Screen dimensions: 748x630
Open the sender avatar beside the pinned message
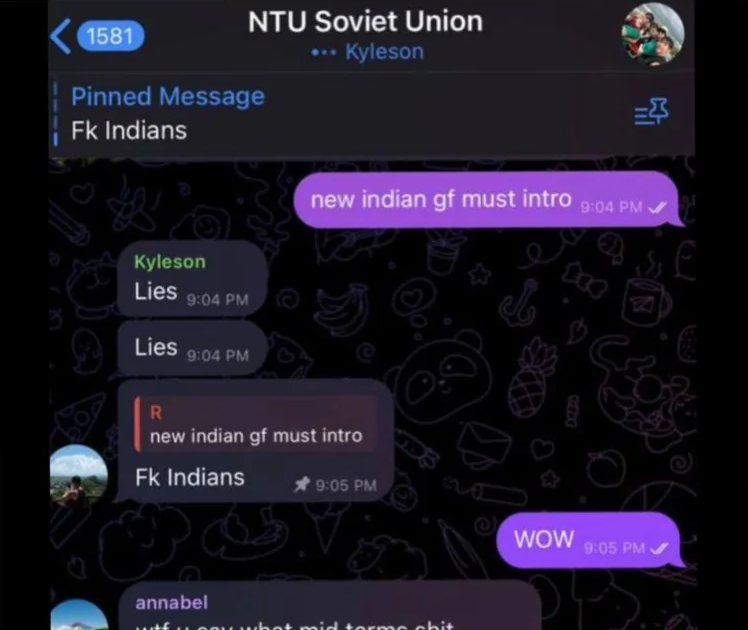pyautogui.click(x=79, y=475)
